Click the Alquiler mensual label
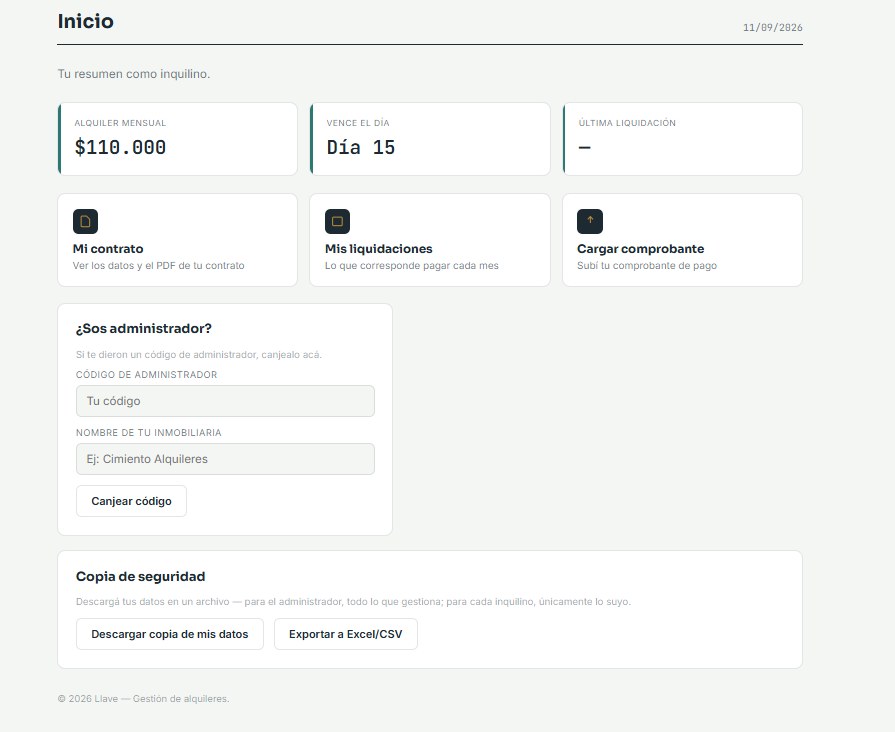 click(x=120, y=123)
